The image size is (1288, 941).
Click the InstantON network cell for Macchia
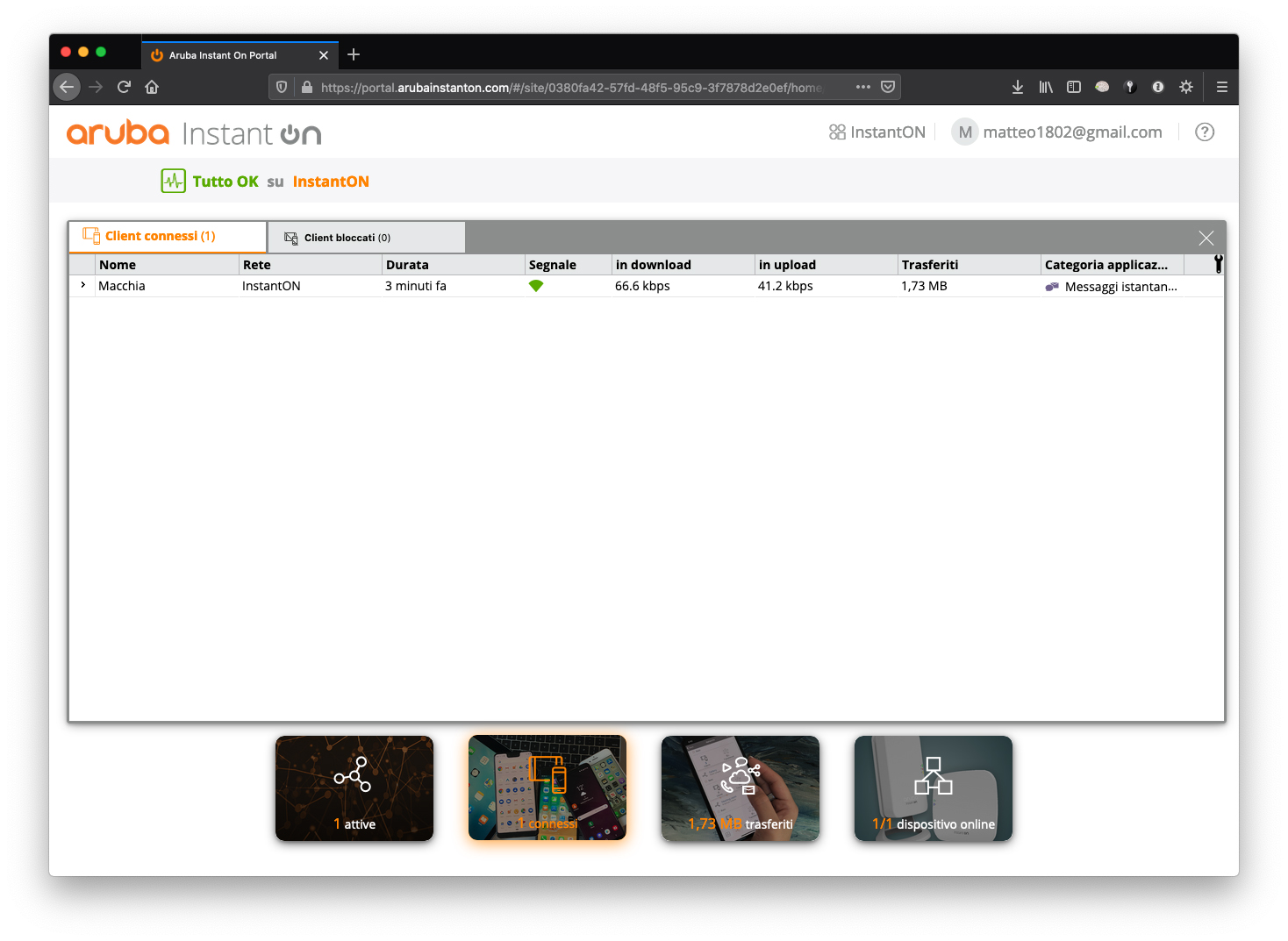[x=271, y=286]
